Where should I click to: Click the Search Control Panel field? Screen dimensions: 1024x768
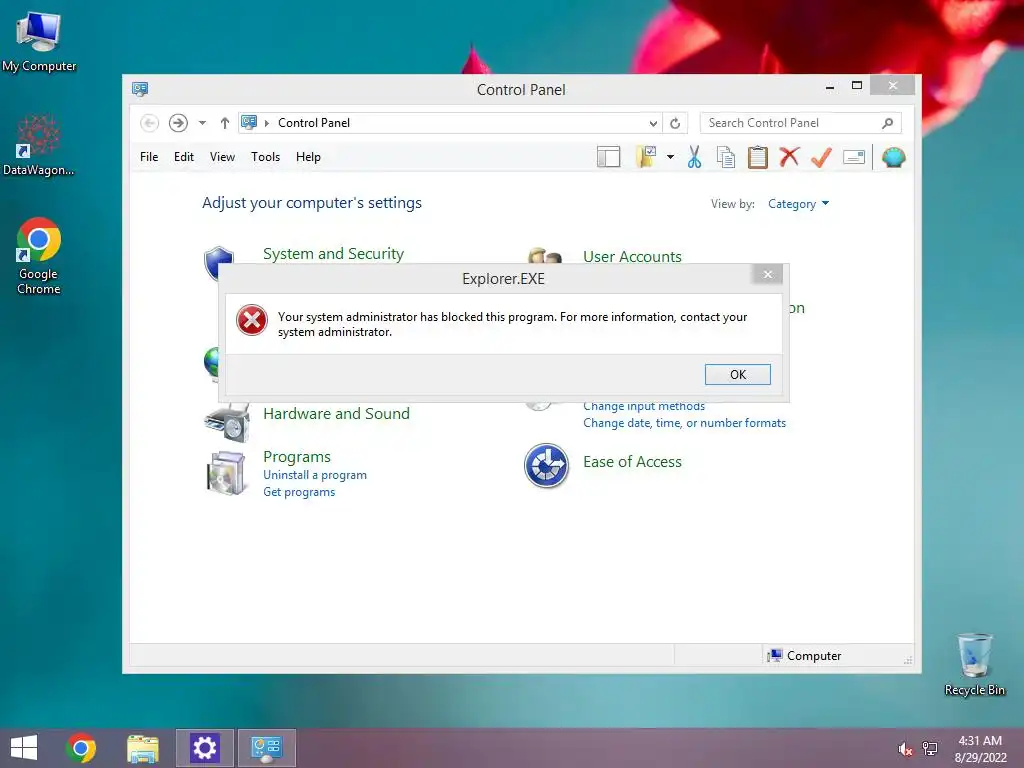tap(800, 123)
